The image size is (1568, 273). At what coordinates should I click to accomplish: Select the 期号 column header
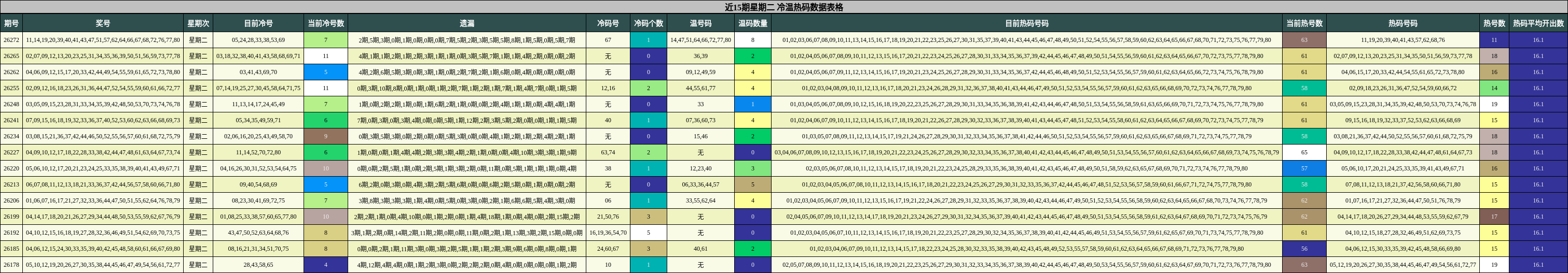(11, 23)
